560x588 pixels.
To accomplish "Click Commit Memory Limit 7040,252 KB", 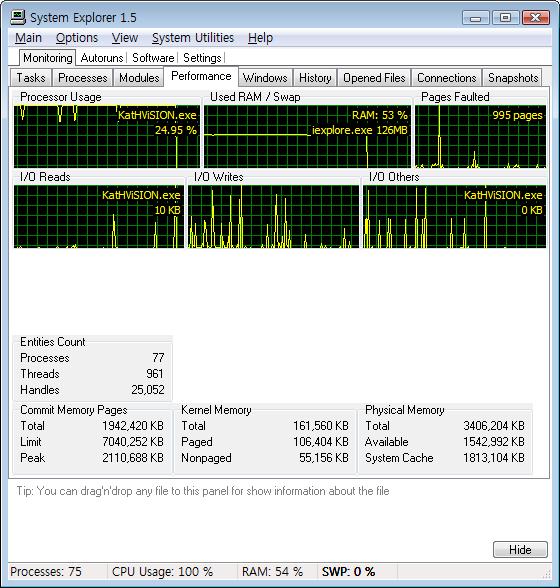I will pos(133,442).
